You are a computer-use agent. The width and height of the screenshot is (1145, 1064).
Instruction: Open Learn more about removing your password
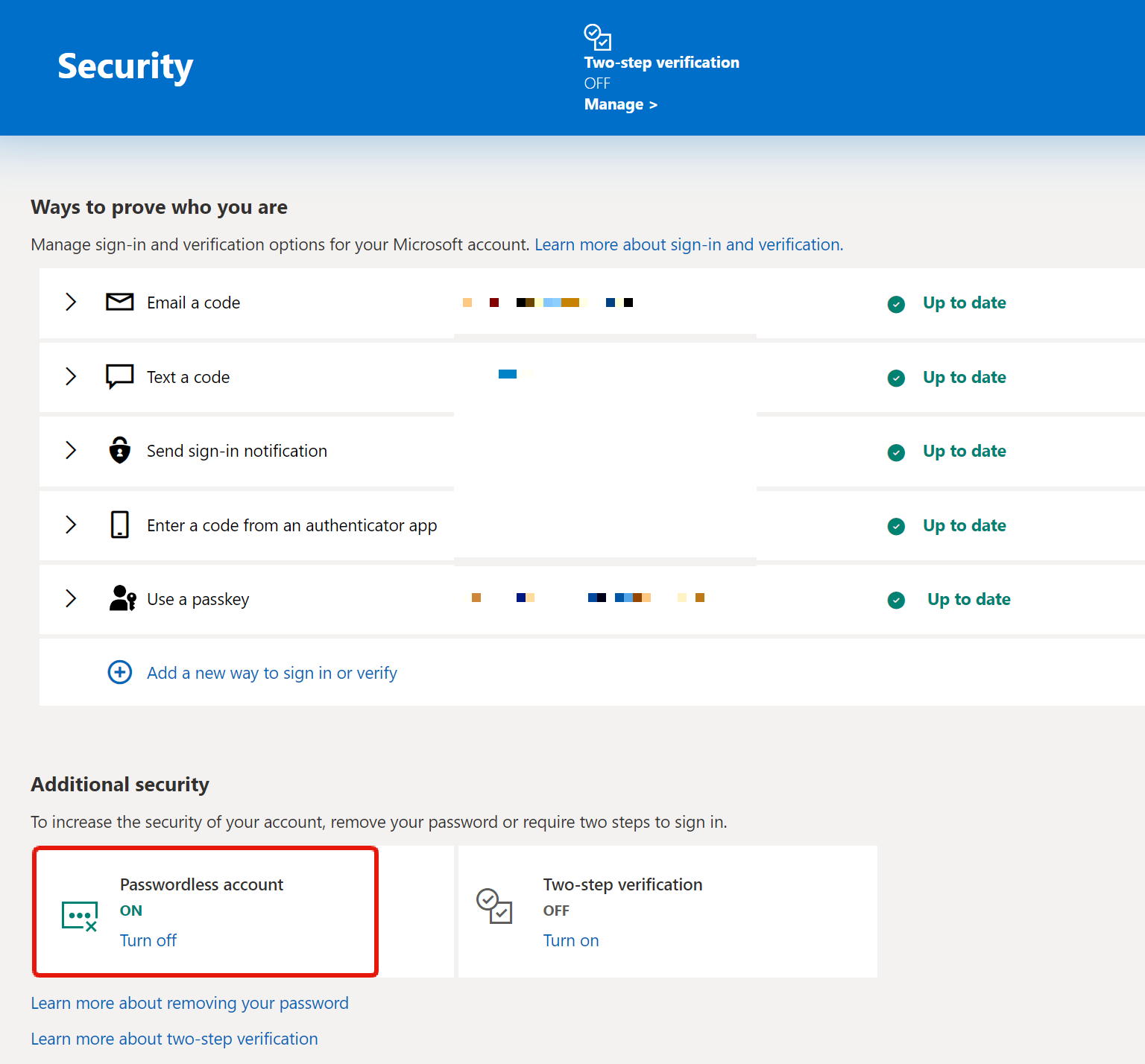pos(190,1003)
